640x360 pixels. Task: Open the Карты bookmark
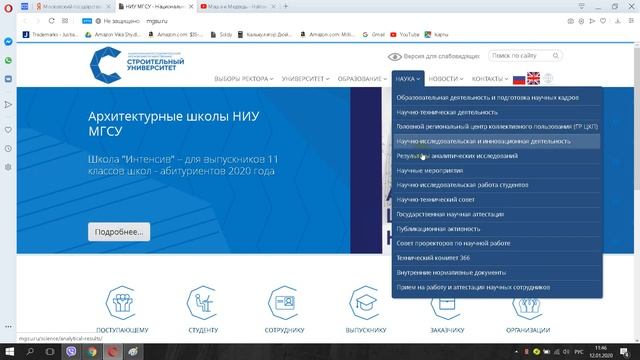pyautogui.click(x=436, y=35)
